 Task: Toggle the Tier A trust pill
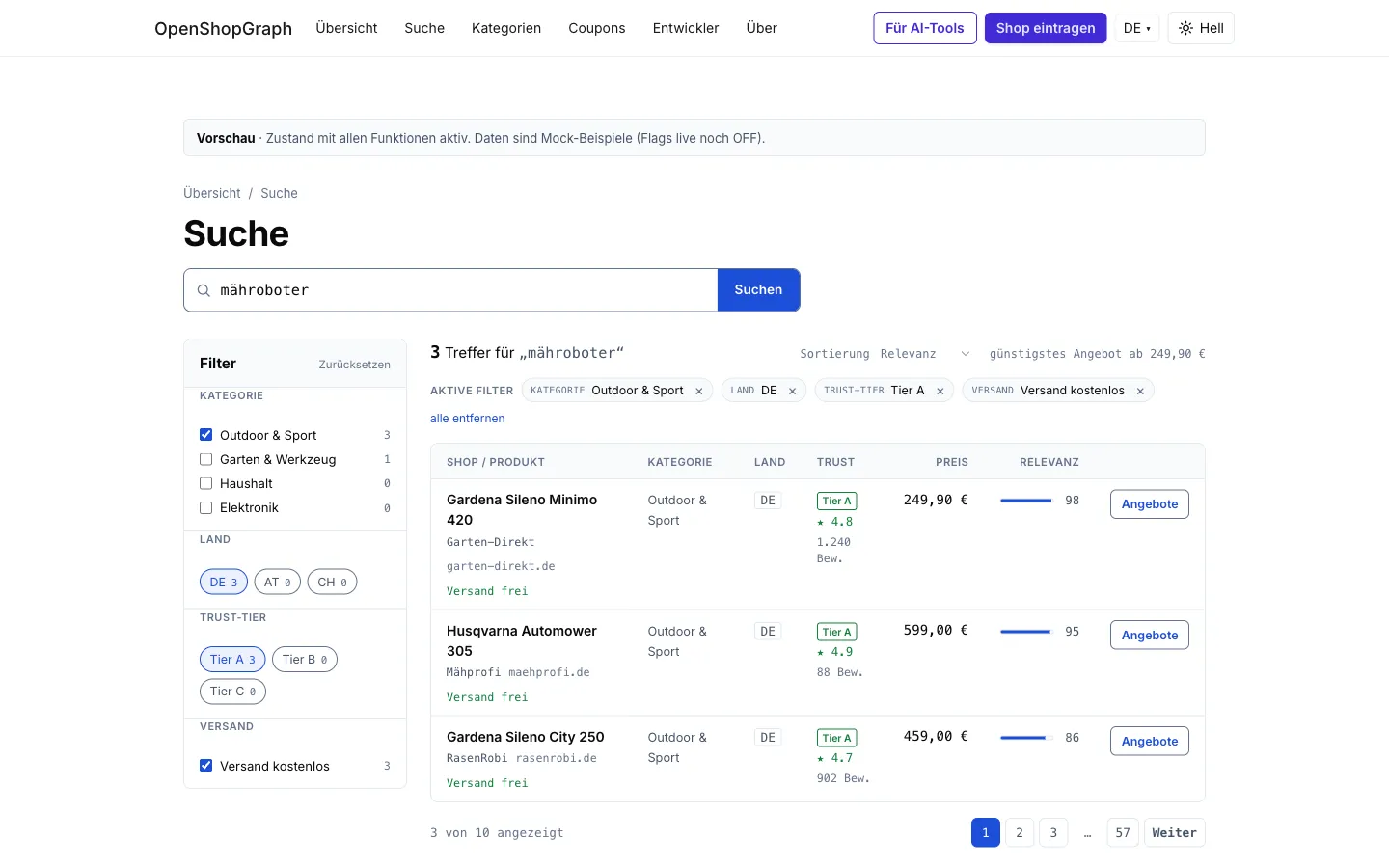(x=232, y=660)
